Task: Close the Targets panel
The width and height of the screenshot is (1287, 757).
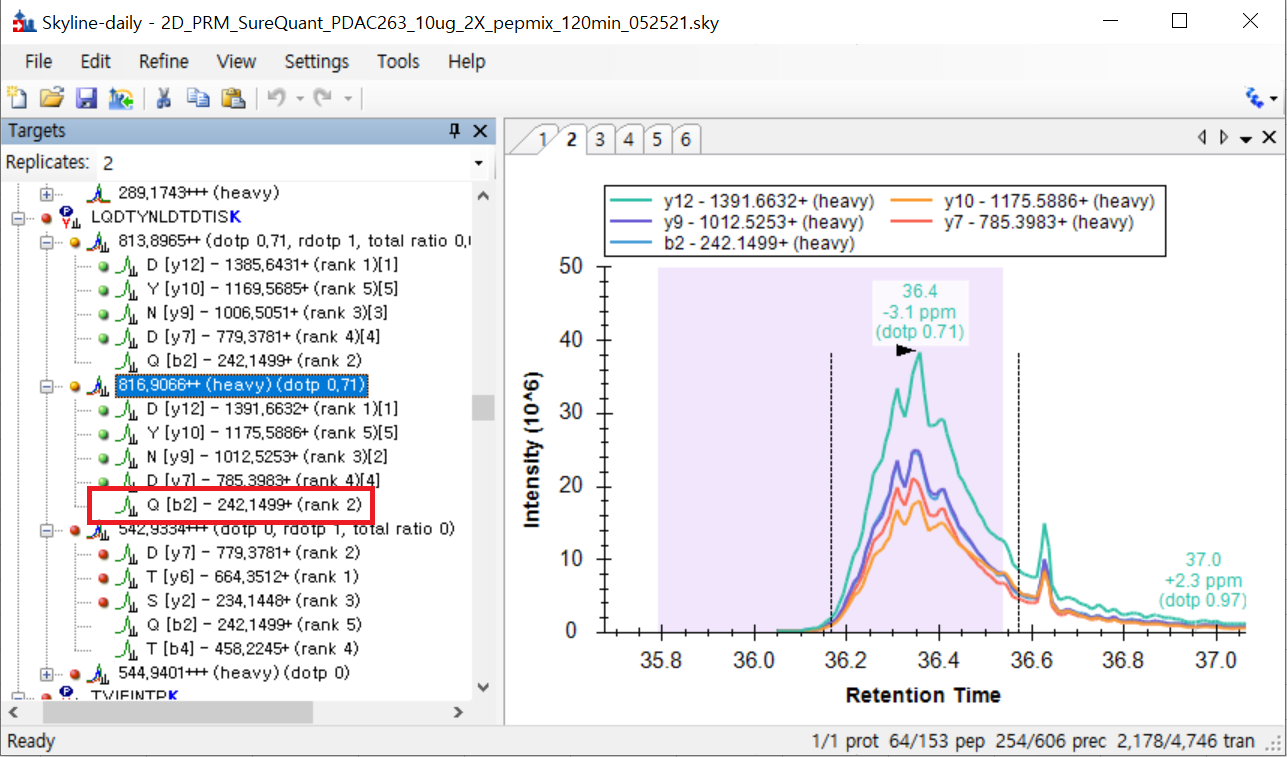Action: [x=480, y=131]
